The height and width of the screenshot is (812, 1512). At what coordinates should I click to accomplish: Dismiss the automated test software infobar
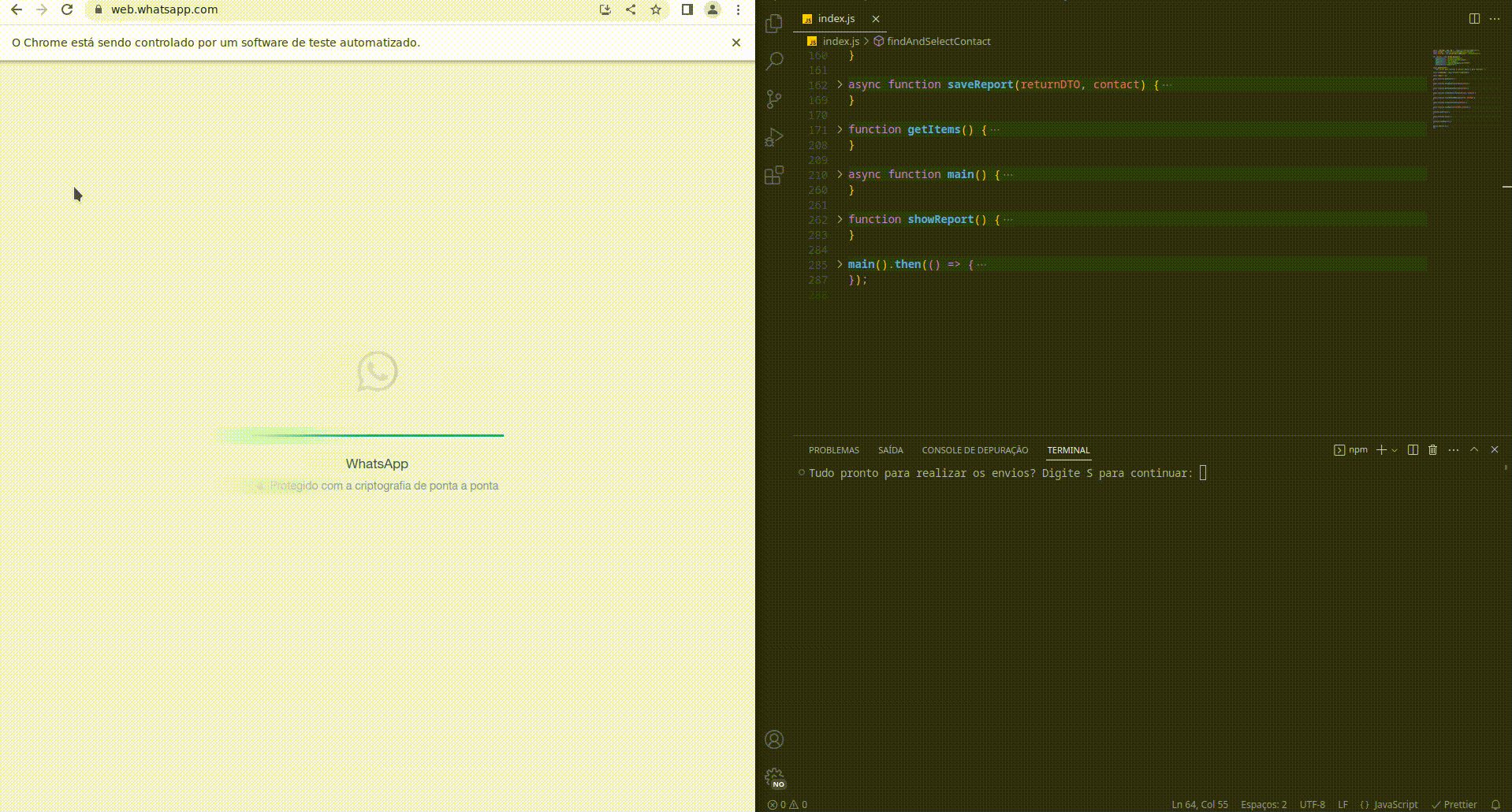coord(736,43)
